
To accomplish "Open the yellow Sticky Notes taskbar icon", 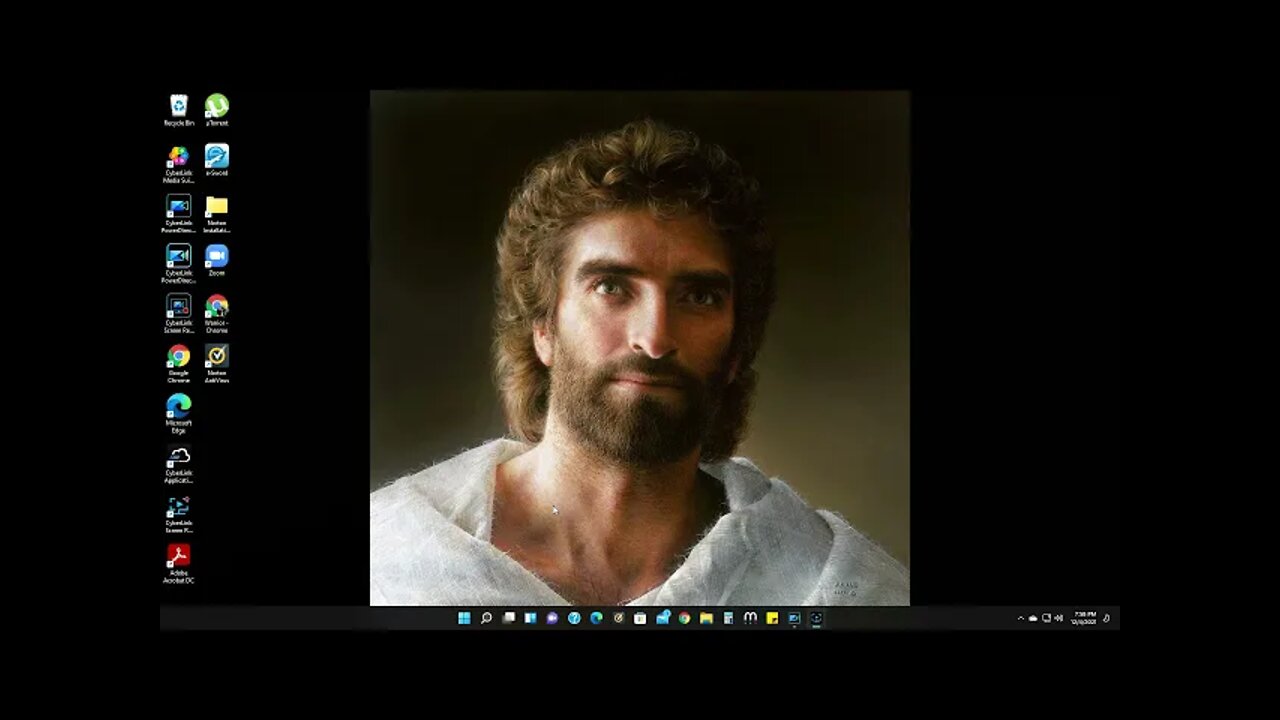I will click(772, 618).
